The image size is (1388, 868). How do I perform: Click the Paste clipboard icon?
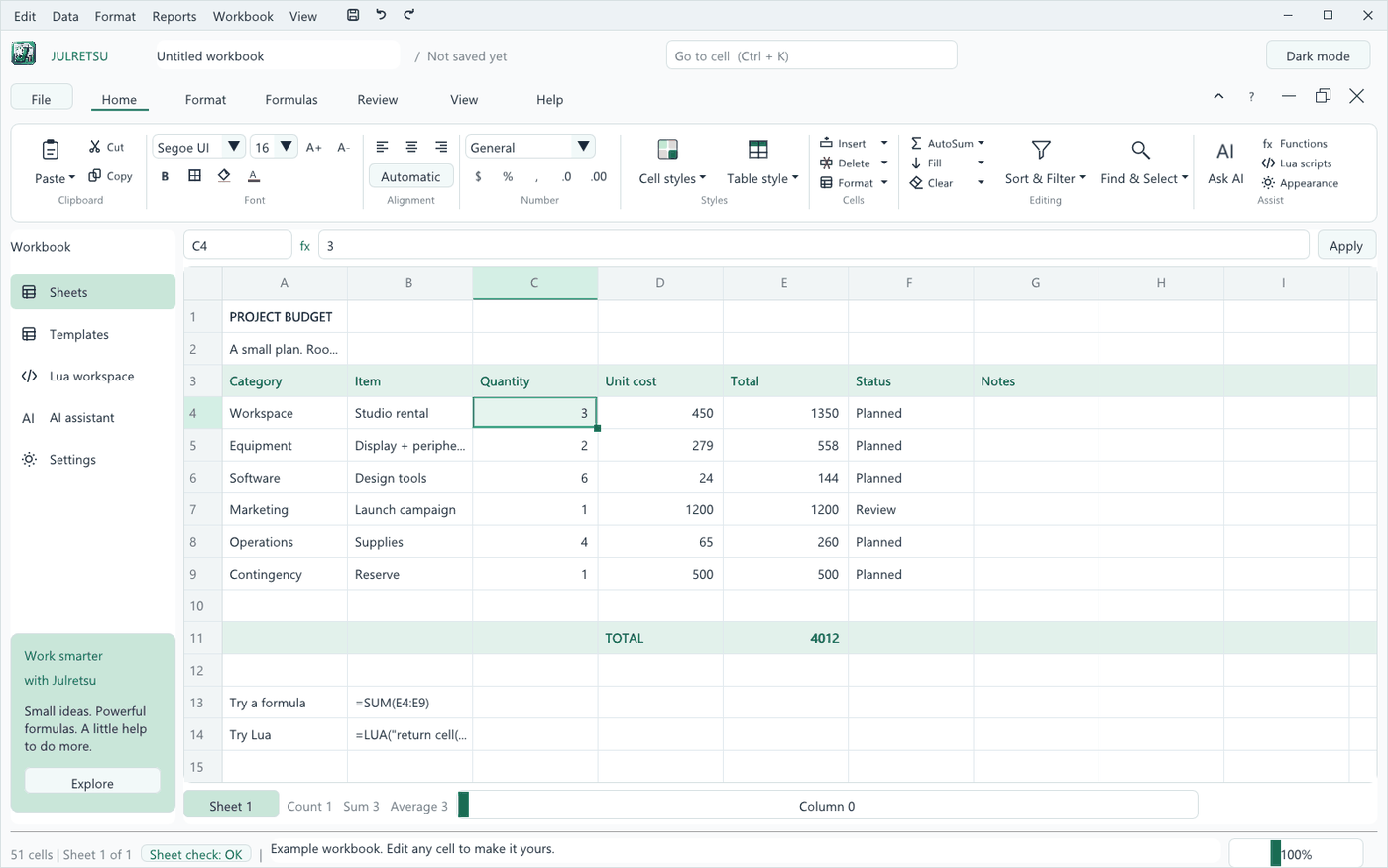click(x=51, y=150)
